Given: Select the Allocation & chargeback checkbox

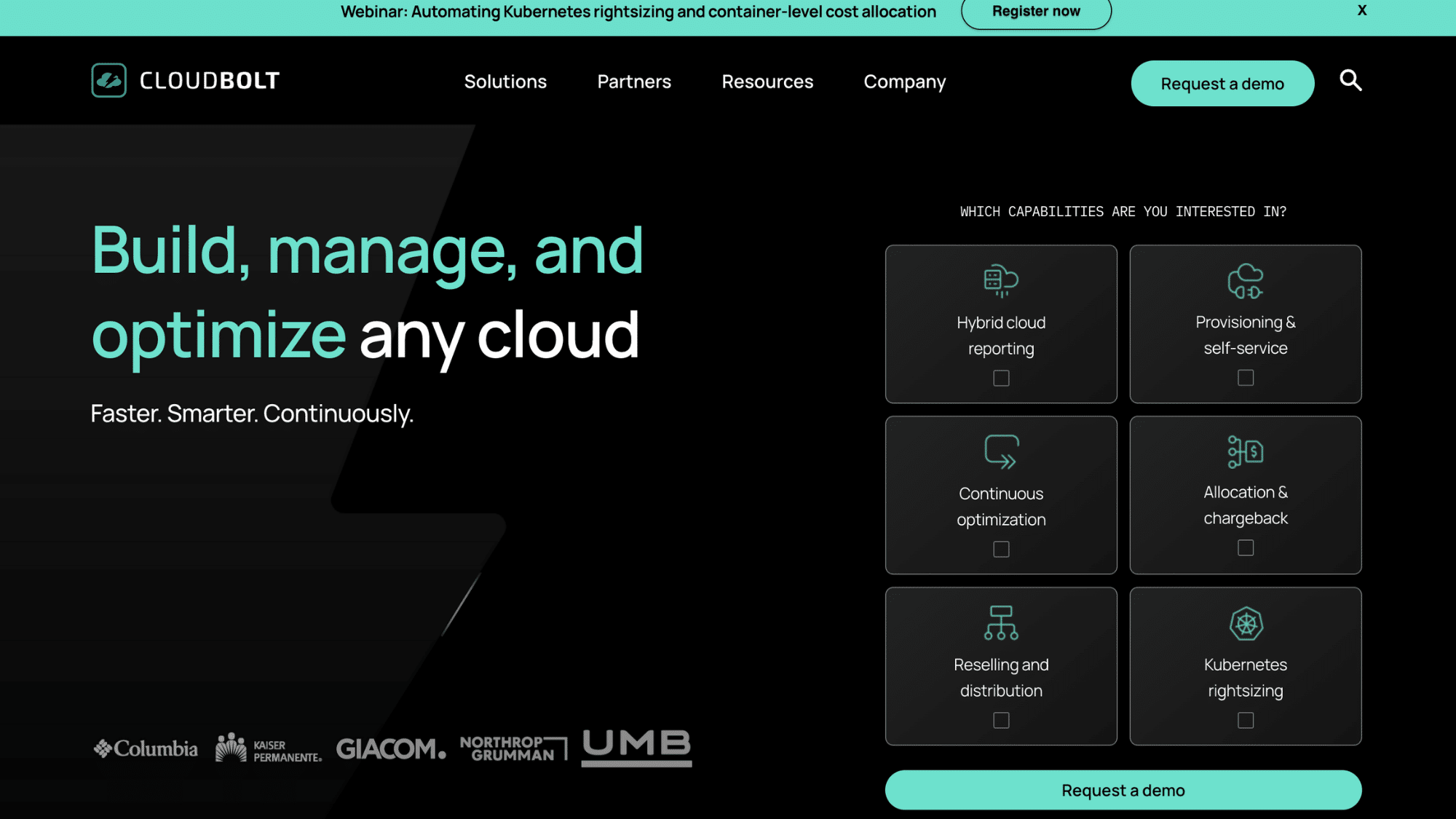Looking at the screenshot, I should pos(1246,547).
